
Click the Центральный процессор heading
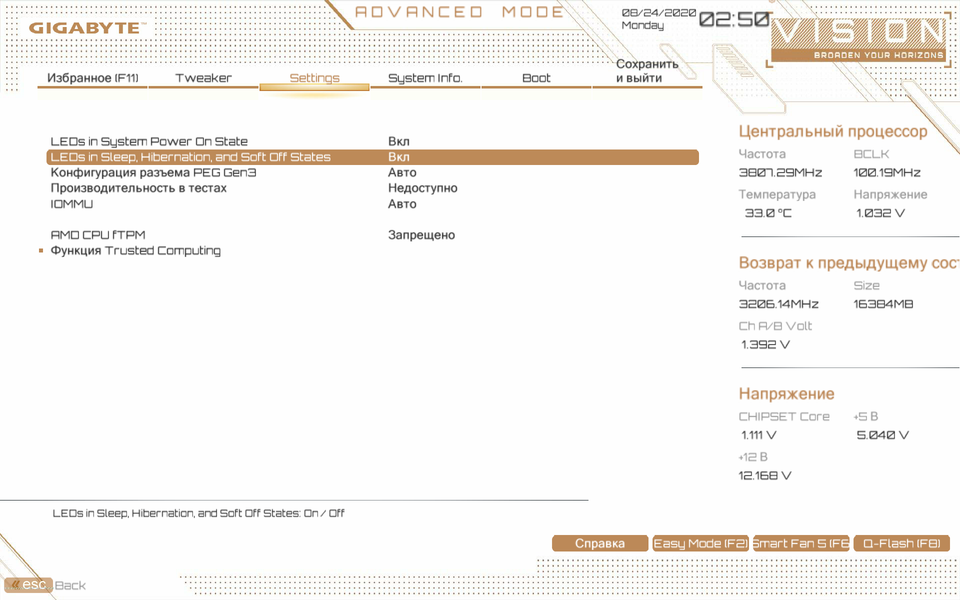click(x=833, y=132)
